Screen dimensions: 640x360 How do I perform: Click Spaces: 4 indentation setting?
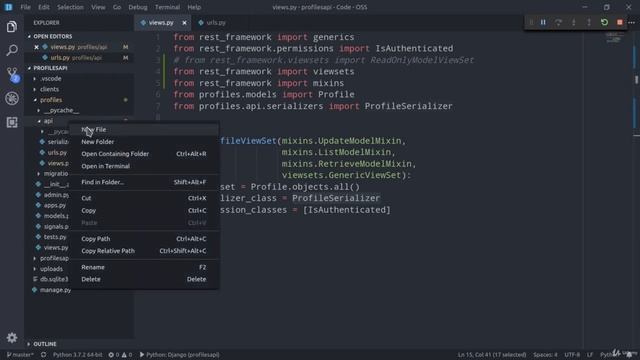(545, 355)
